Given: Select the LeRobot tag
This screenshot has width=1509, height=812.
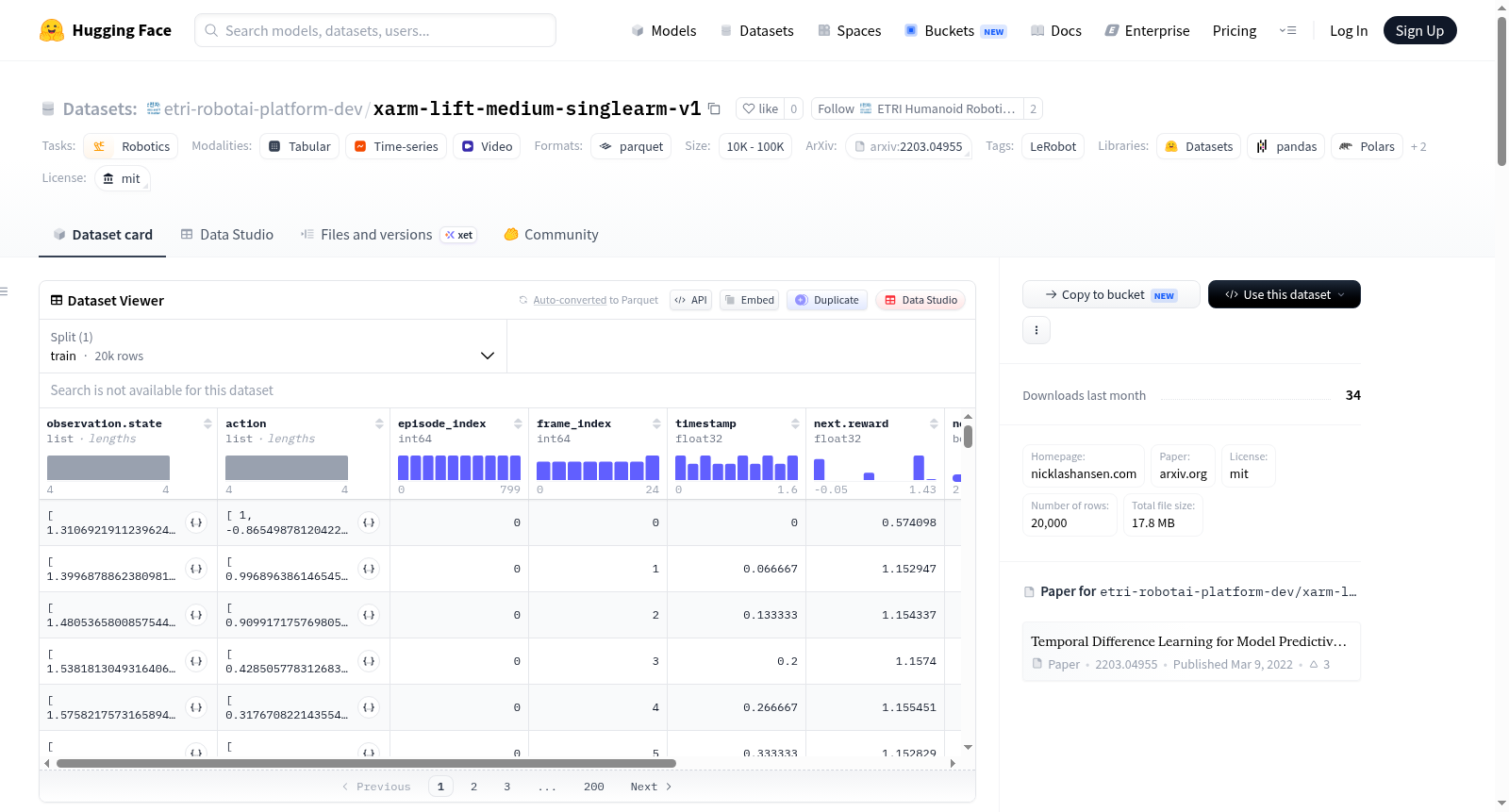Looking at the screenshot, I should [x=1053, y=146].
